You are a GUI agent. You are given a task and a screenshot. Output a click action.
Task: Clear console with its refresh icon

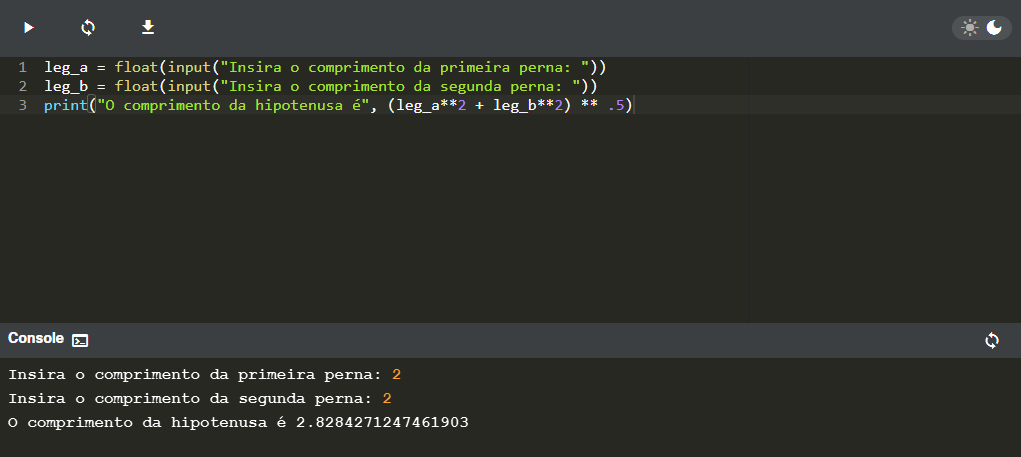tap(992, 340)
